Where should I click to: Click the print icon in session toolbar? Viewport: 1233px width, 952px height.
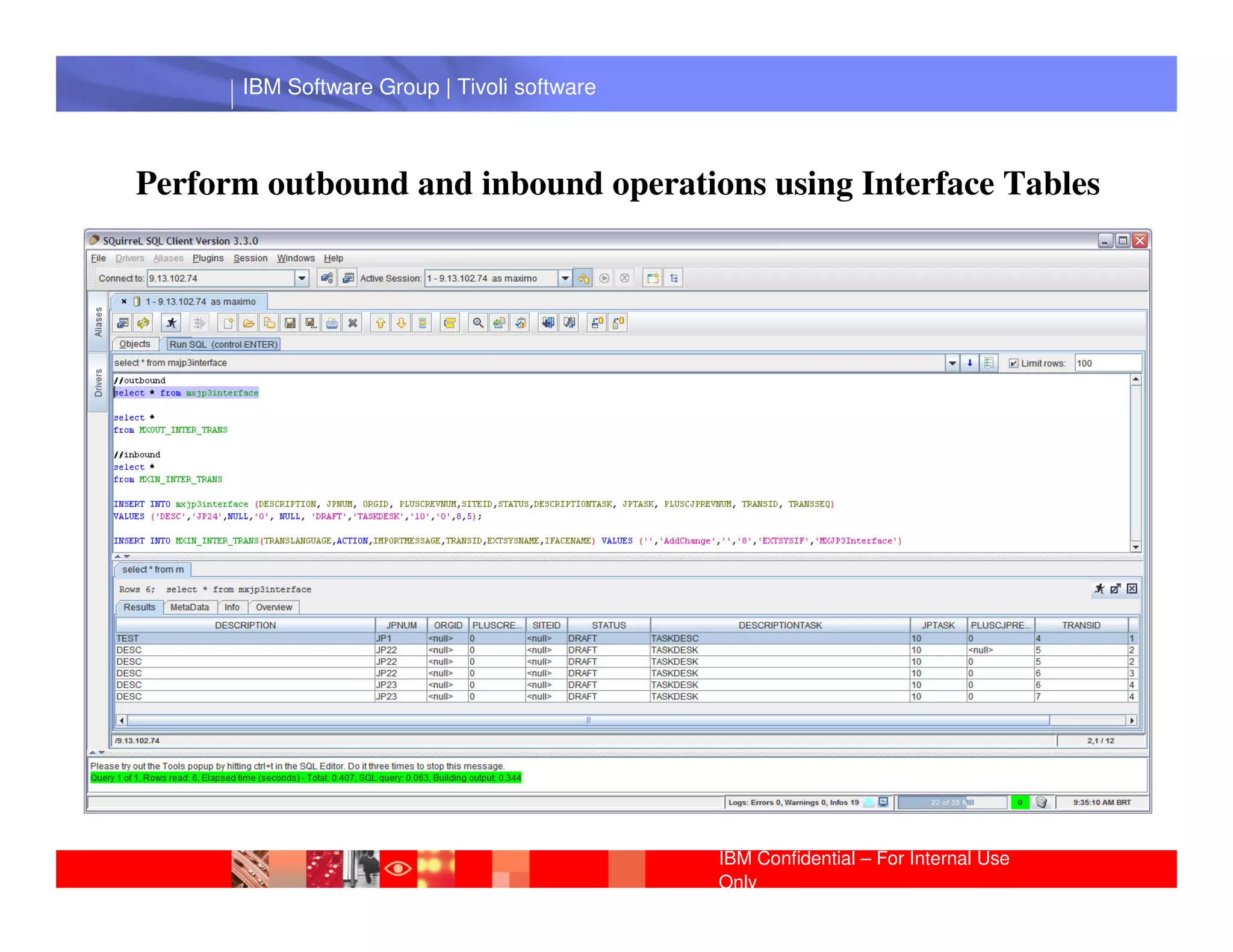click(x=332, y=323)
